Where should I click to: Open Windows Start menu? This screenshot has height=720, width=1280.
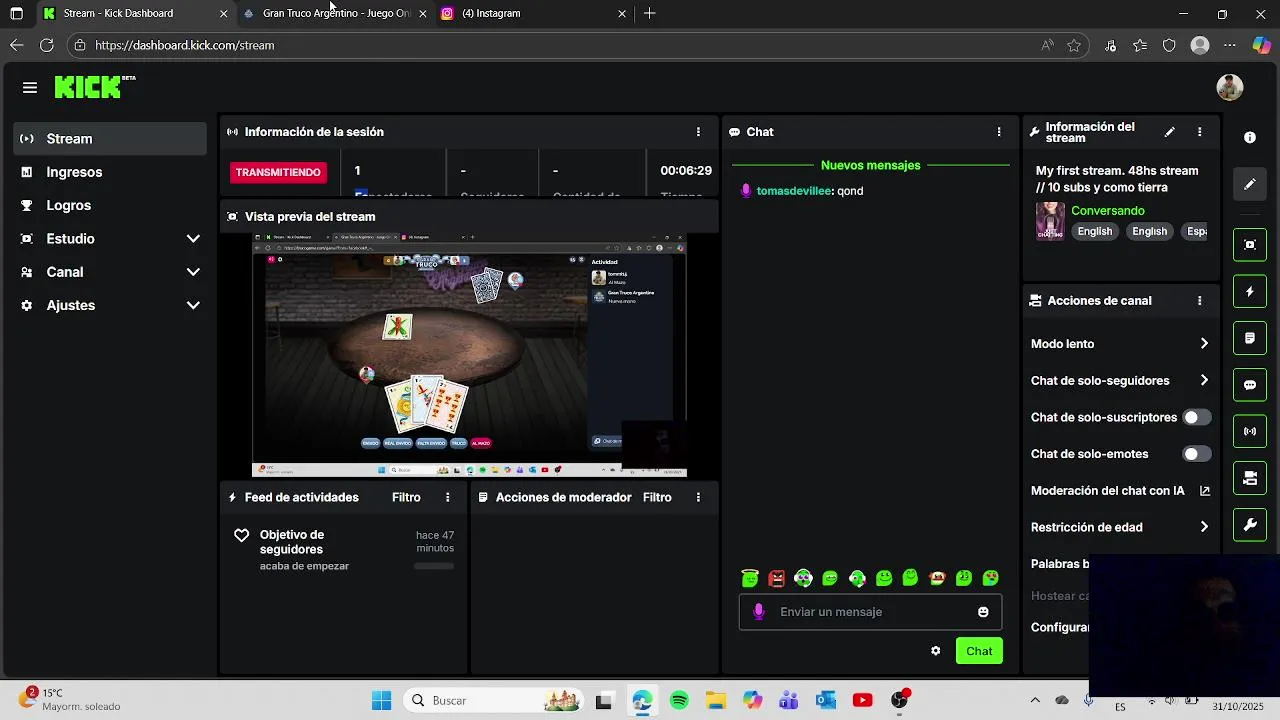tap(382, 701)
